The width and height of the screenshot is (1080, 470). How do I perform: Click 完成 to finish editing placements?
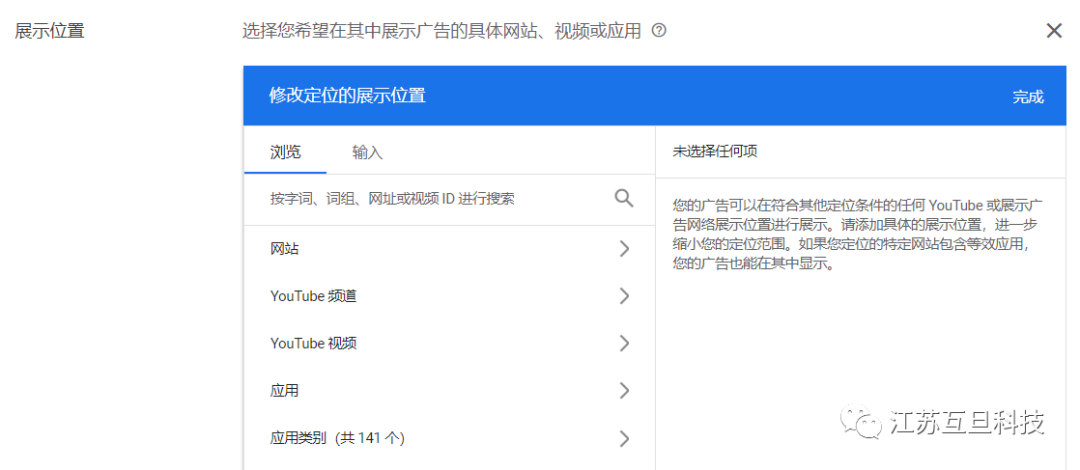(x=1027, y=97)
